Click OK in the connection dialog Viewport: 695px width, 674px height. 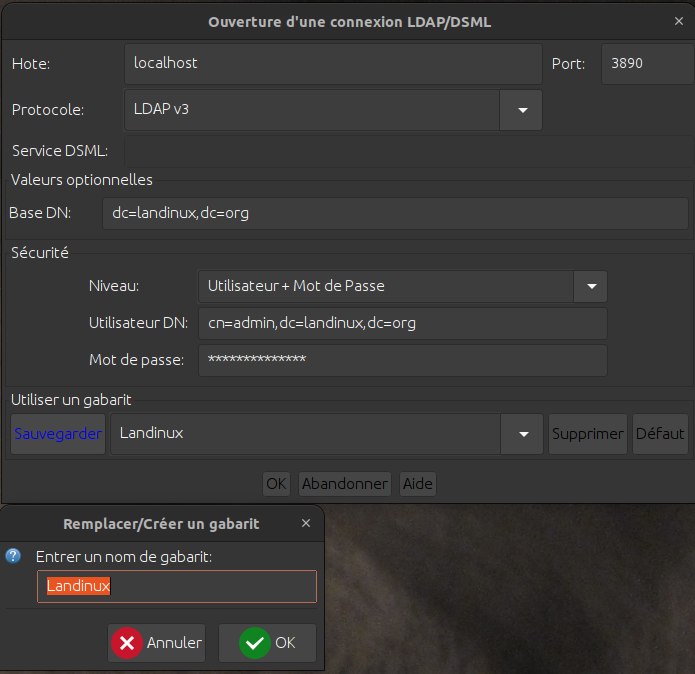(x=276, y=484)
